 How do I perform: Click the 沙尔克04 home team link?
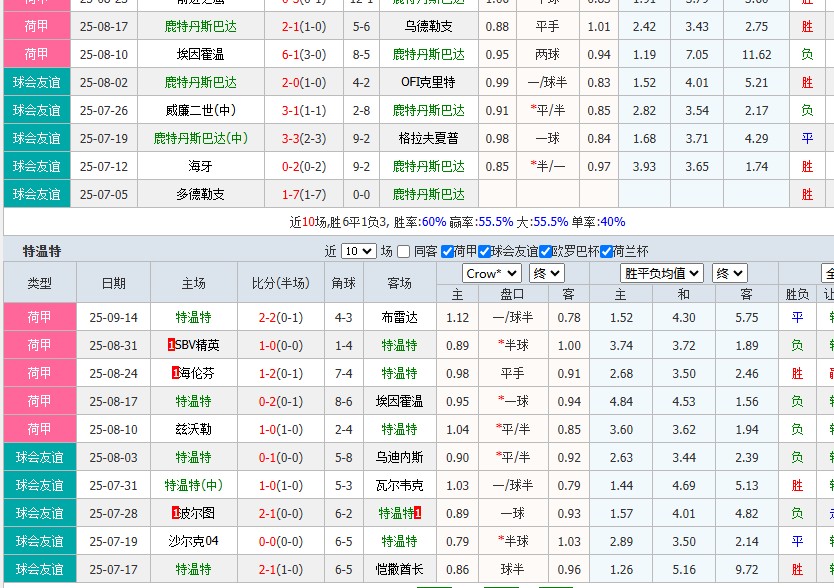[194, 541]
